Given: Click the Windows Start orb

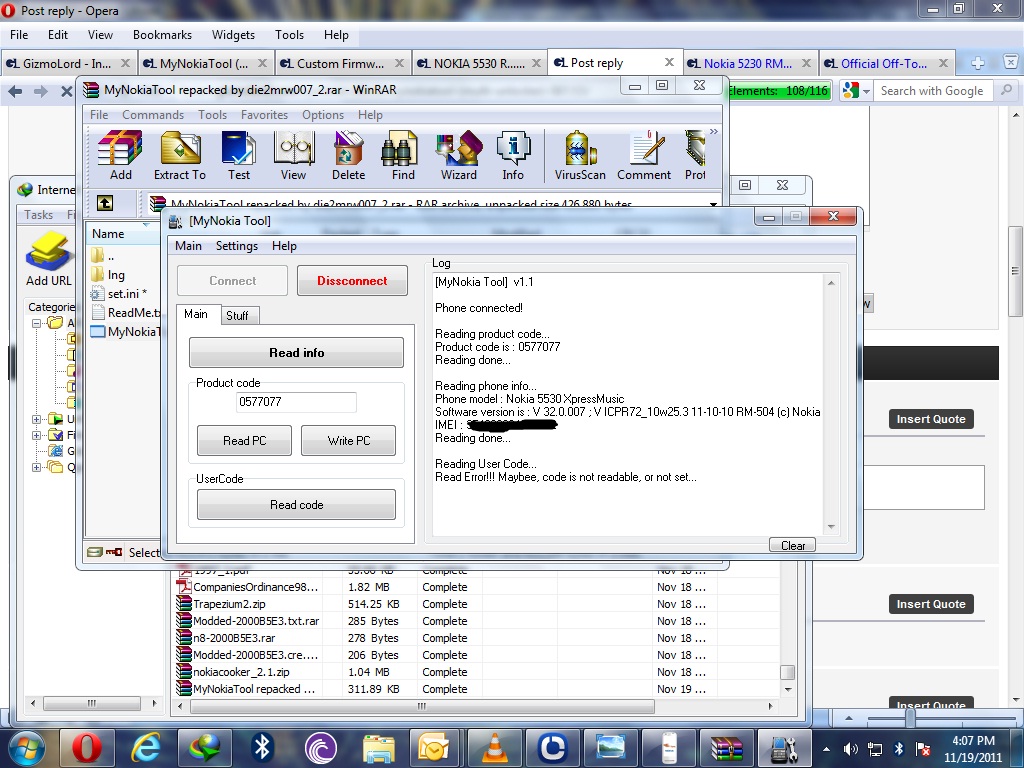Looking at the screenshot, I should pos(26,747).
